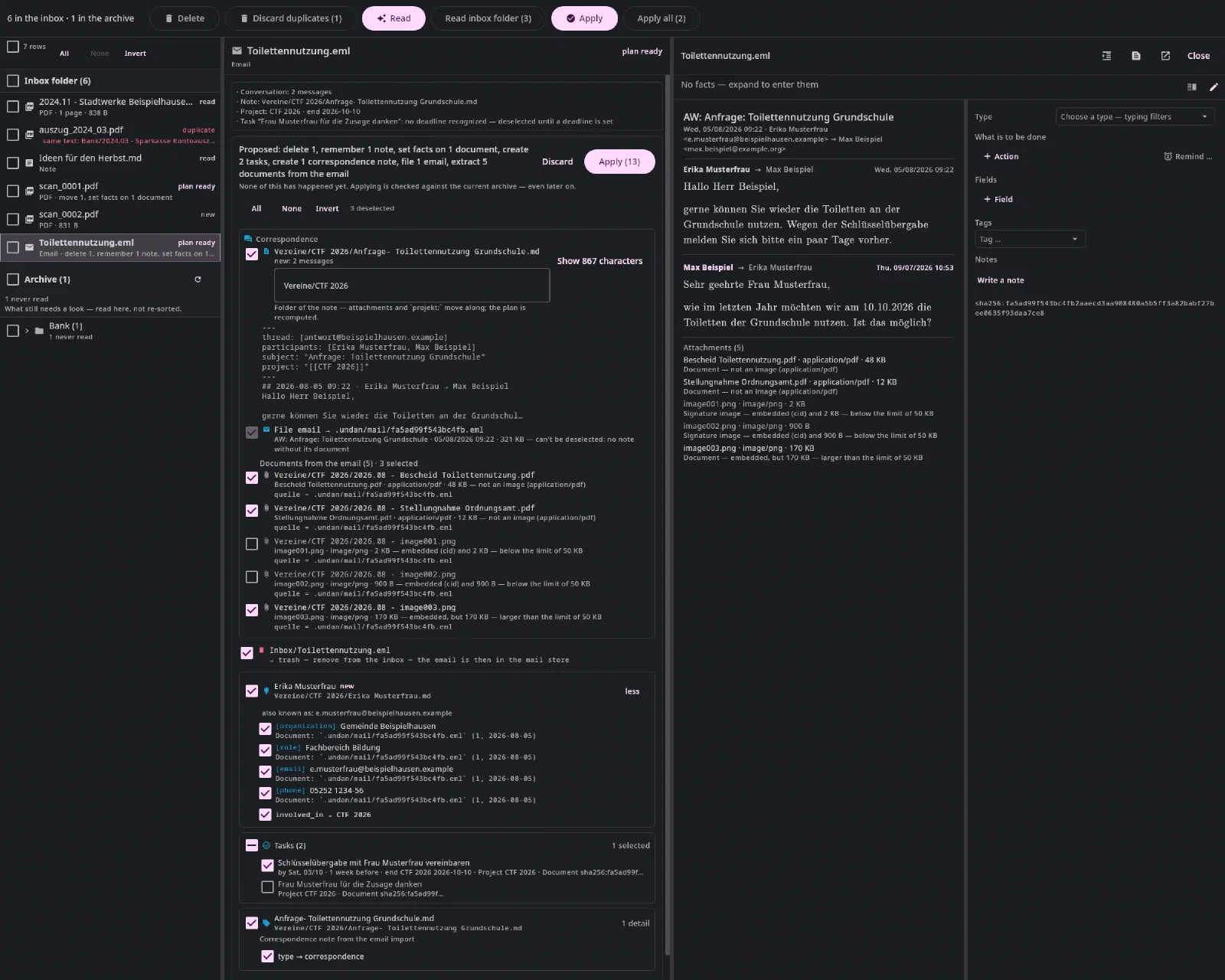Open the email externally via open-in-new icon

click(x=1165, y=56)
